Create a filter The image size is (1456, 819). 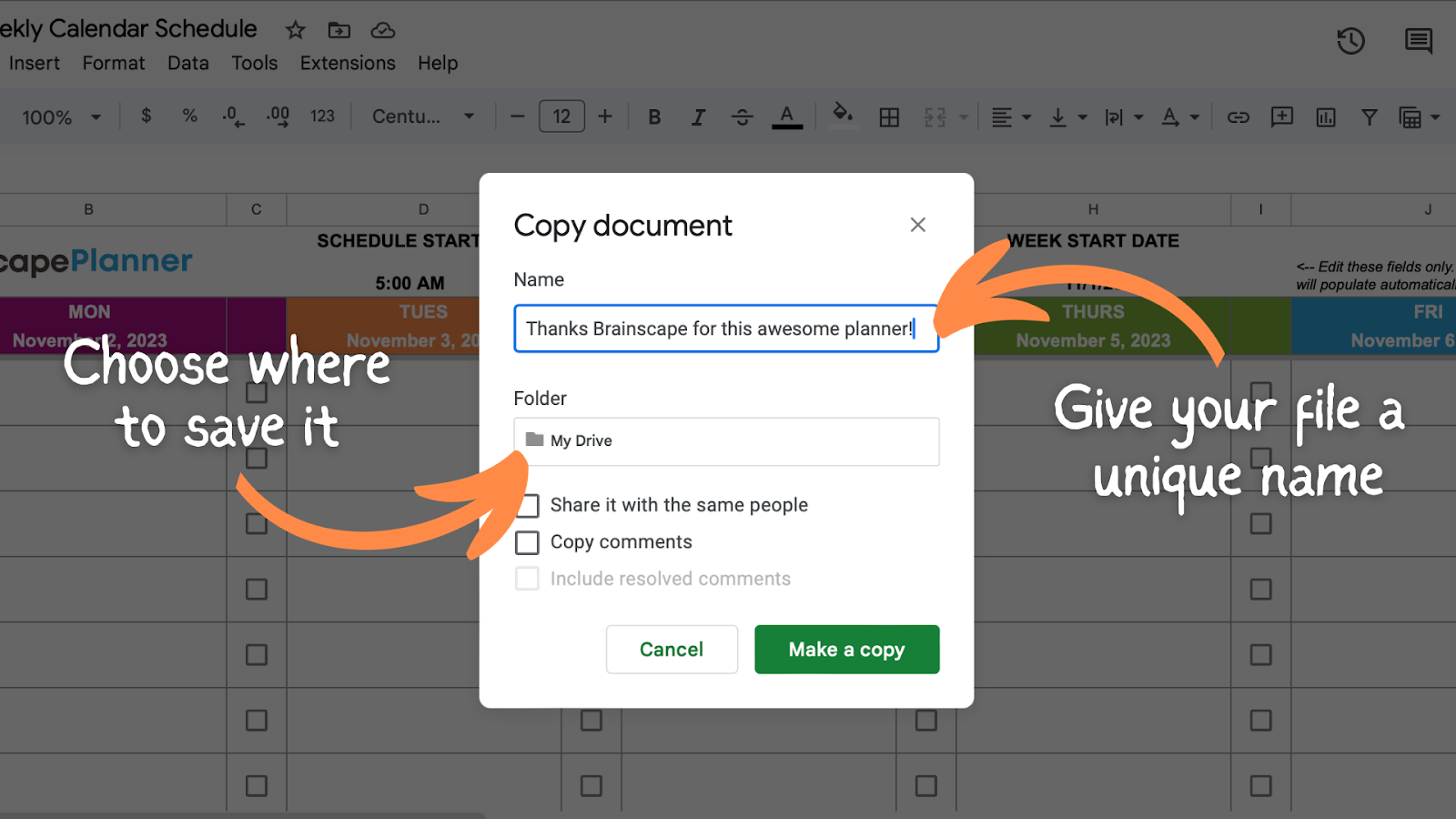(1369, 116)
